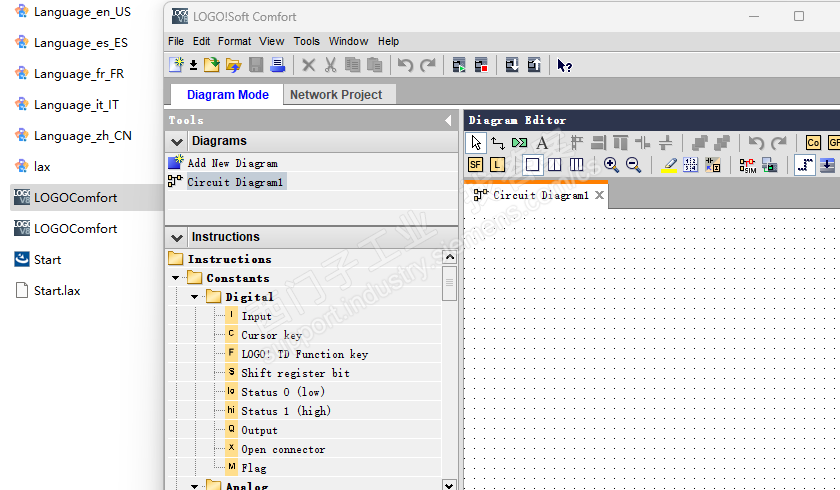Start the SIM simulation icon
The width and height of the screenshot is (840, 490).
(x=747, y=165)
